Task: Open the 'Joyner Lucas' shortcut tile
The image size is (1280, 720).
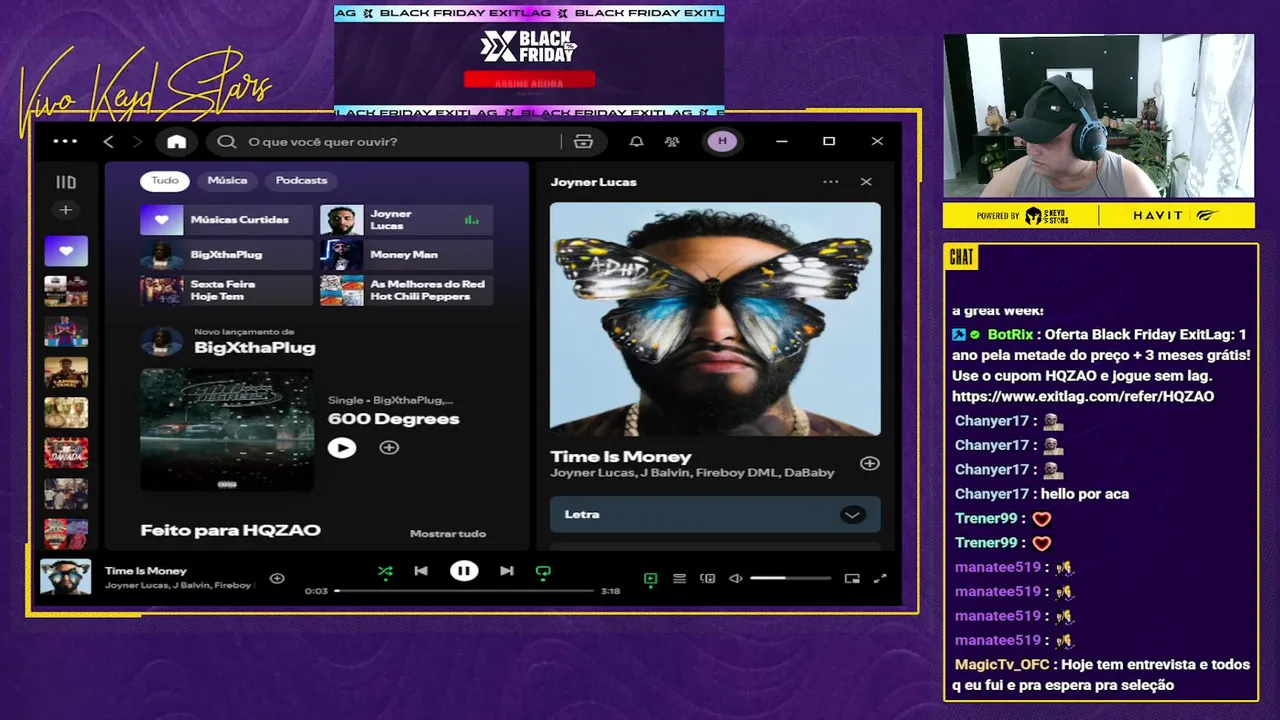Action: (x=406, y=220)
